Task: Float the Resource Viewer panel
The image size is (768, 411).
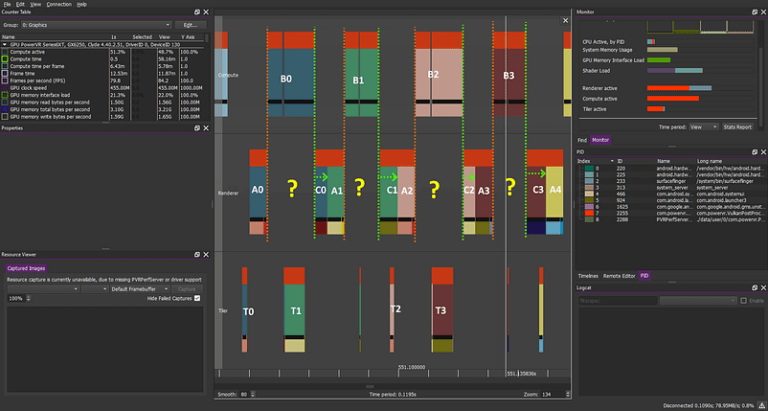Action: pyautogui.click(x=197, y=255)
